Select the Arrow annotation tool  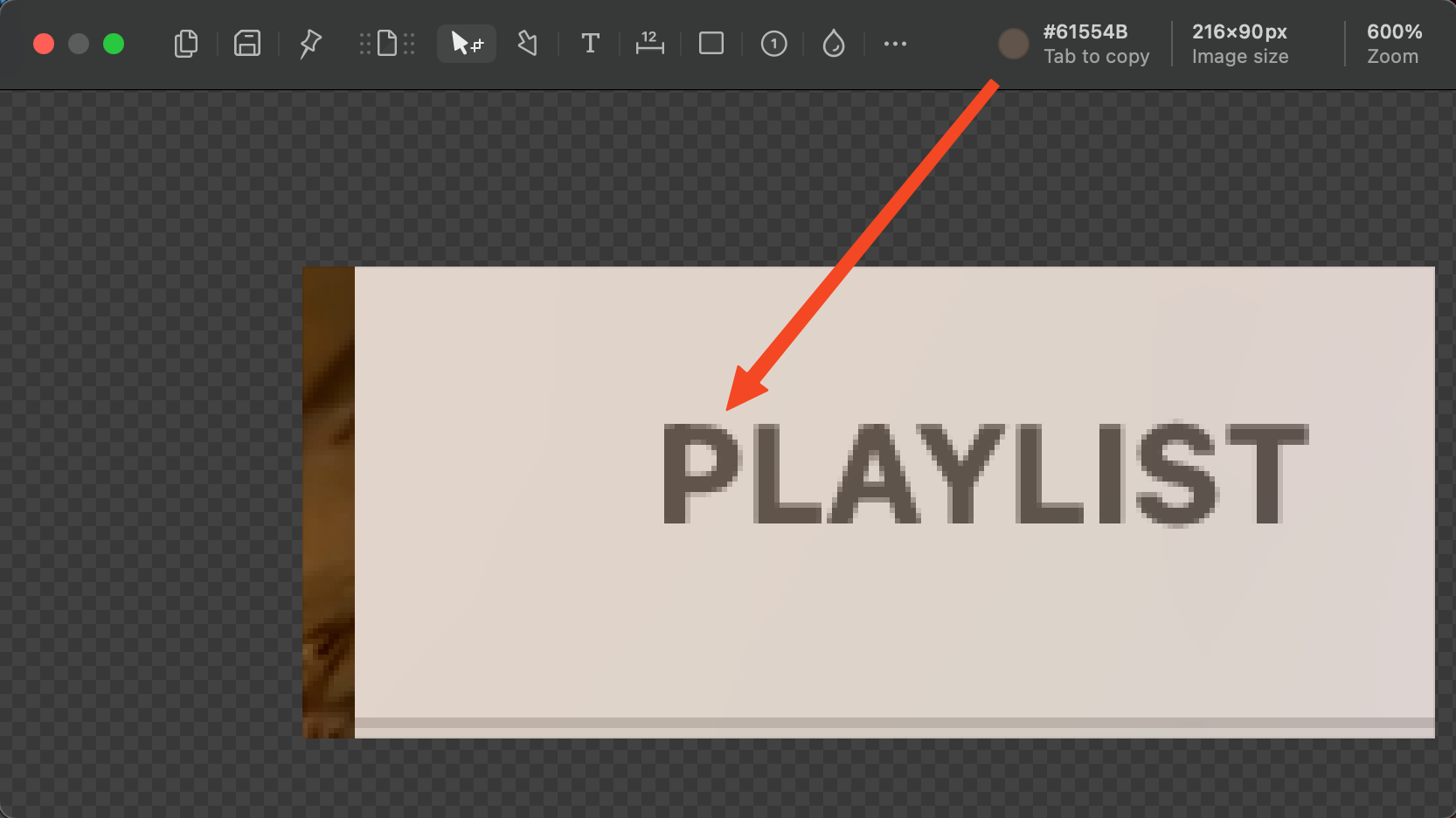[527, 44]
